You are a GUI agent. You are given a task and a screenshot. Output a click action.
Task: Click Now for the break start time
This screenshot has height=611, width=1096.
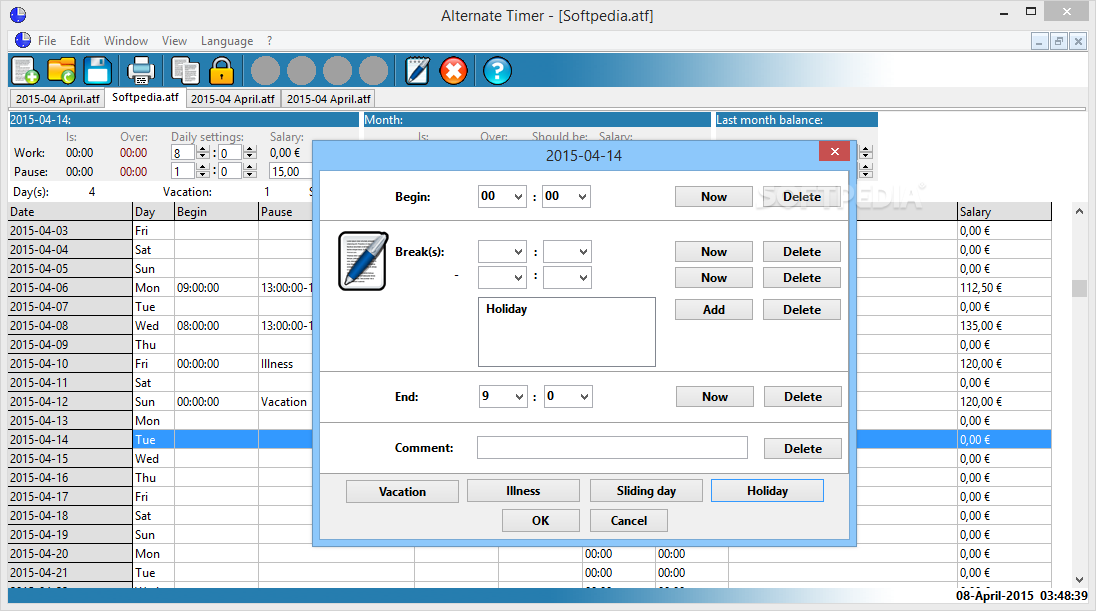point(714,252)
